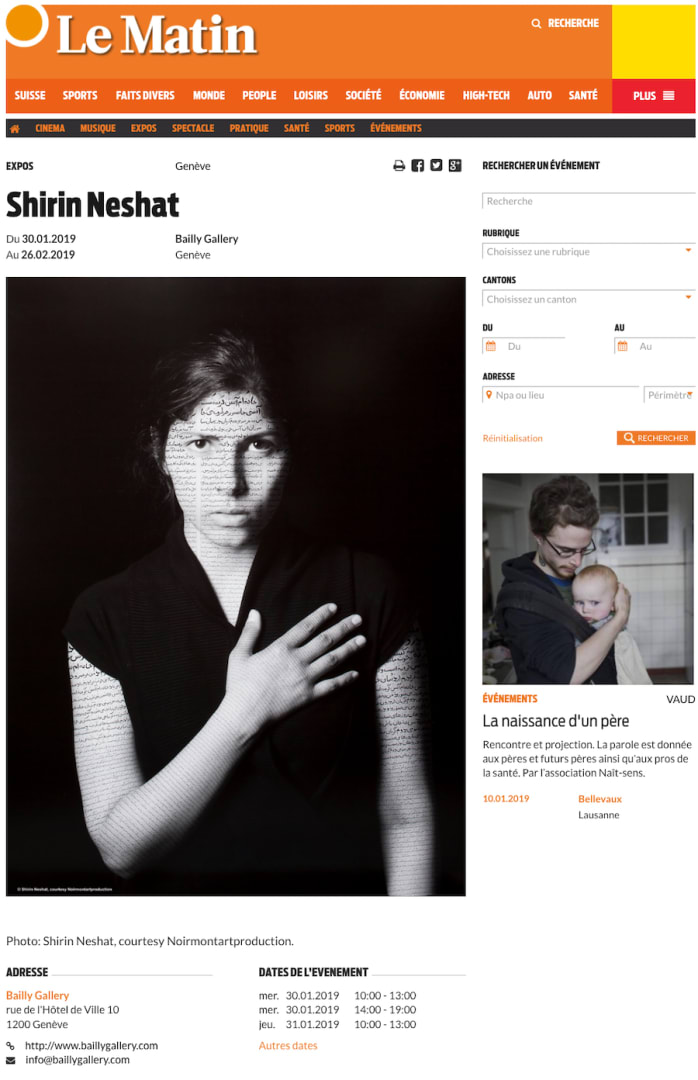Screen dimensions: 698x1080
Task: Click the orange RECHERCHER button
Action: (x=655, y=438)
